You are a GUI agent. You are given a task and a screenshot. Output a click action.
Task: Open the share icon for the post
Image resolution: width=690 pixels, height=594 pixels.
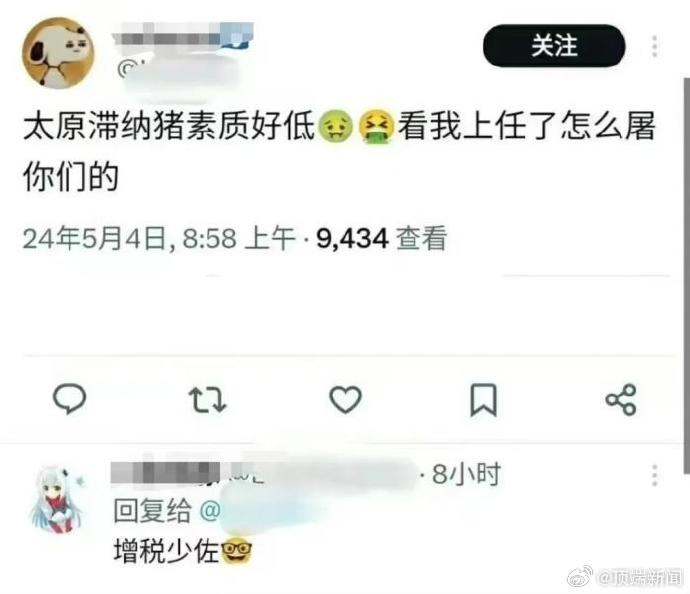(621, 400)
